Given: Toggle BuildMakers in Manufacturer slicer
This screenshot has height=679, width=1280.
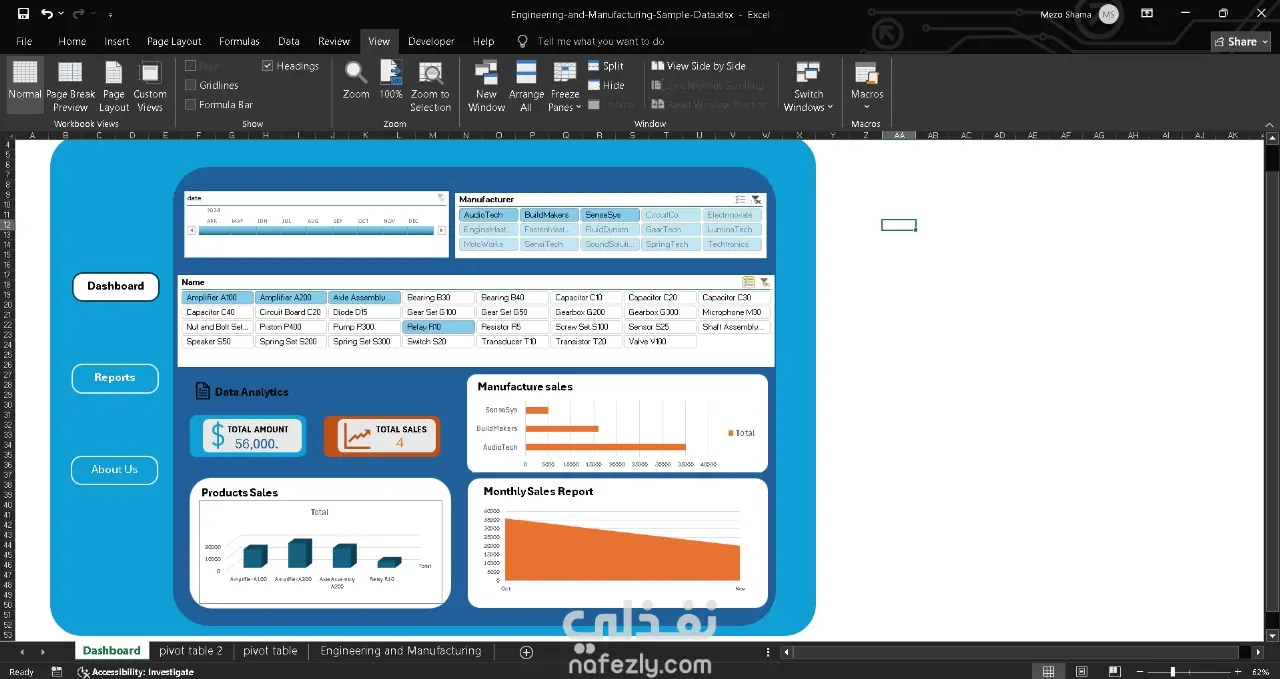Looking at the screenshot, I should [549, 215].
